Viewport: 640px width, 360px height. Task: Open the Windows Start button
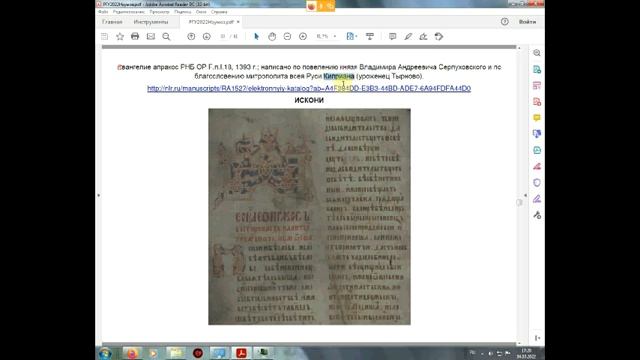click(105, 353)
